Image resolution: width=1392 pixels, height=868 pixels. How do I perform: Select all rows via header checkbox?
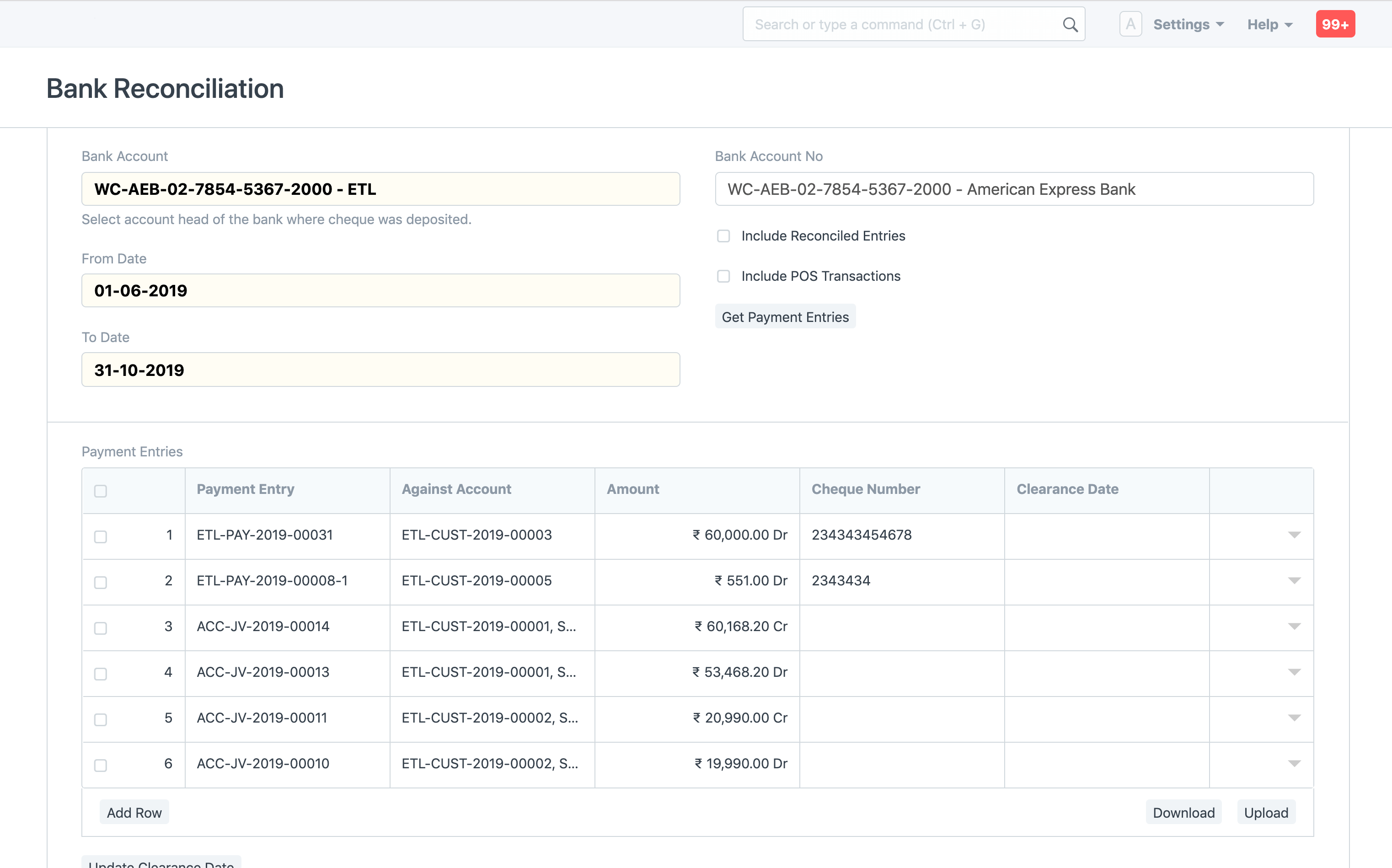point(101,491)
